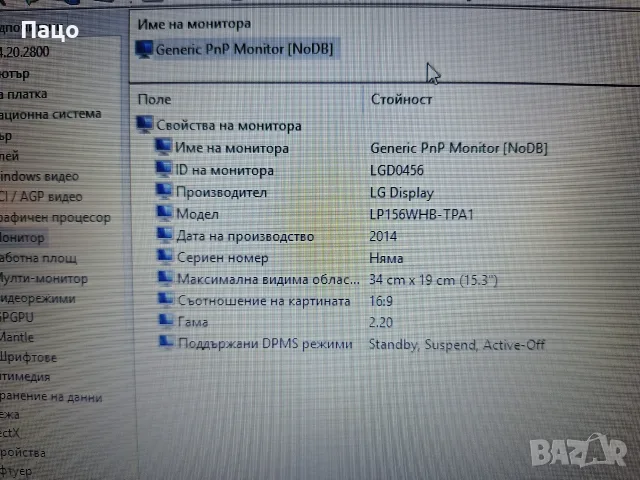Click the value 16:9
The width and height of the screenshot is (640, 480).
(381, 301)
